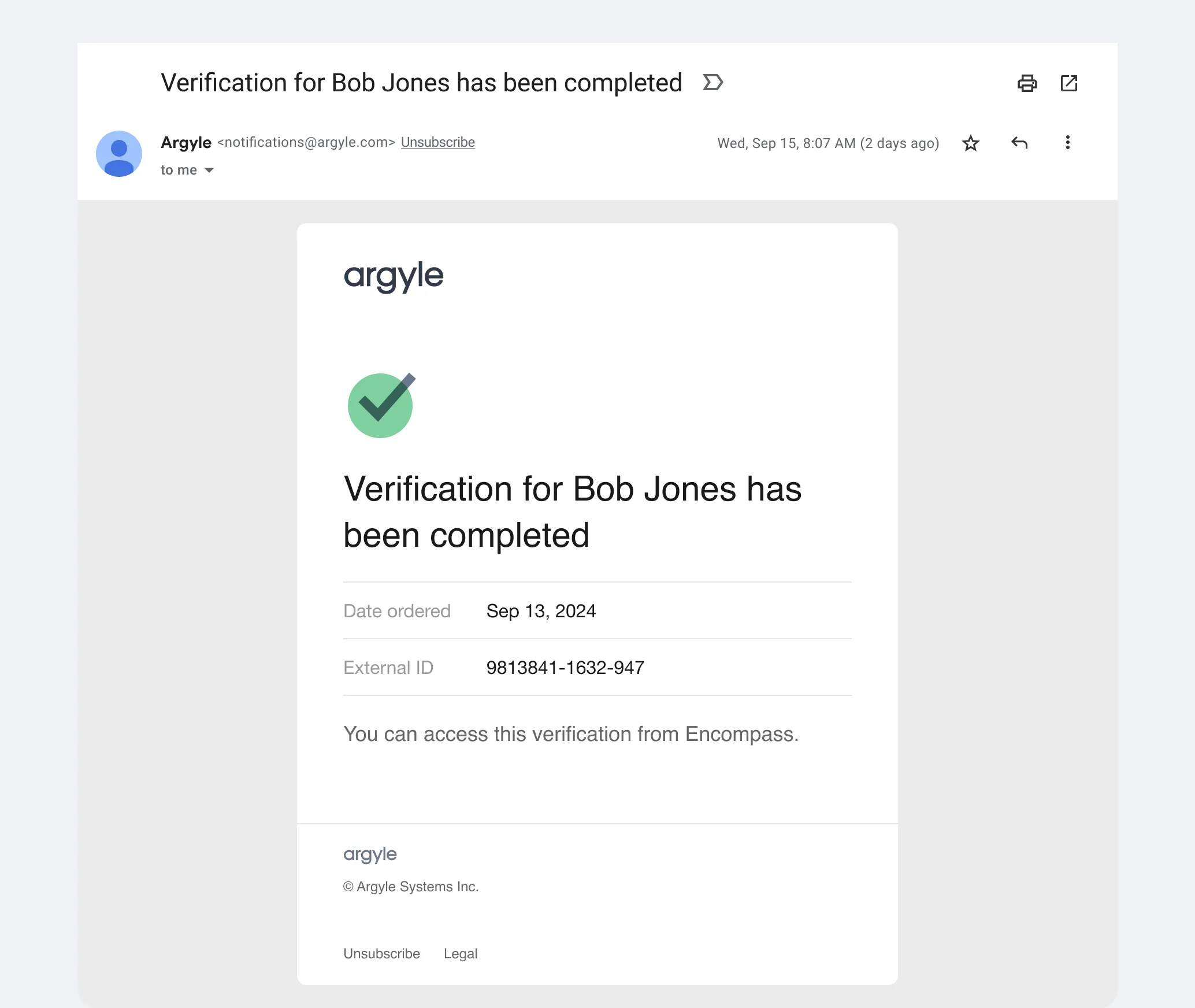Open the More options three-dot menu
The height and width of the screenshot is (1008, 1195).
point(1067,143)
